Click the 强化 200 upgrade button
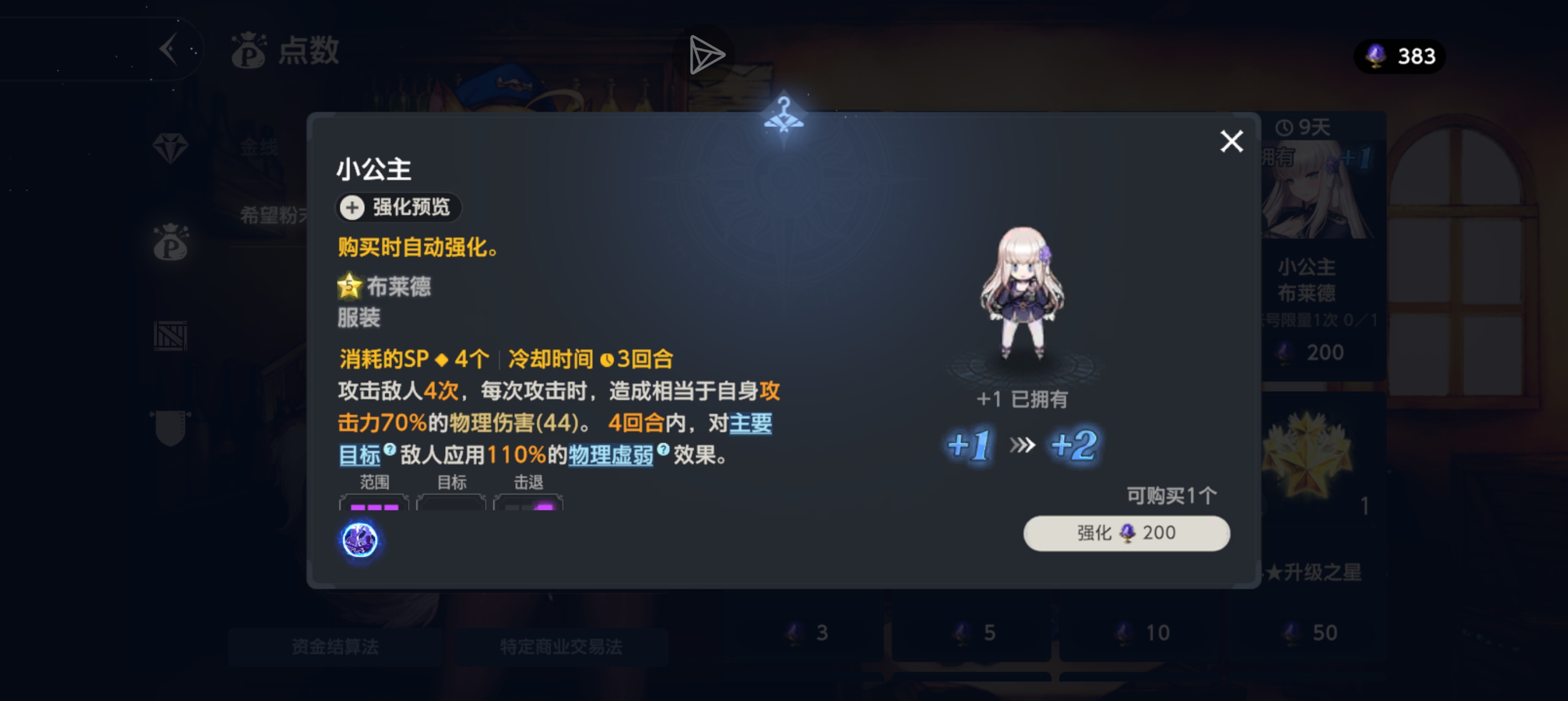 pos(1126,534)
